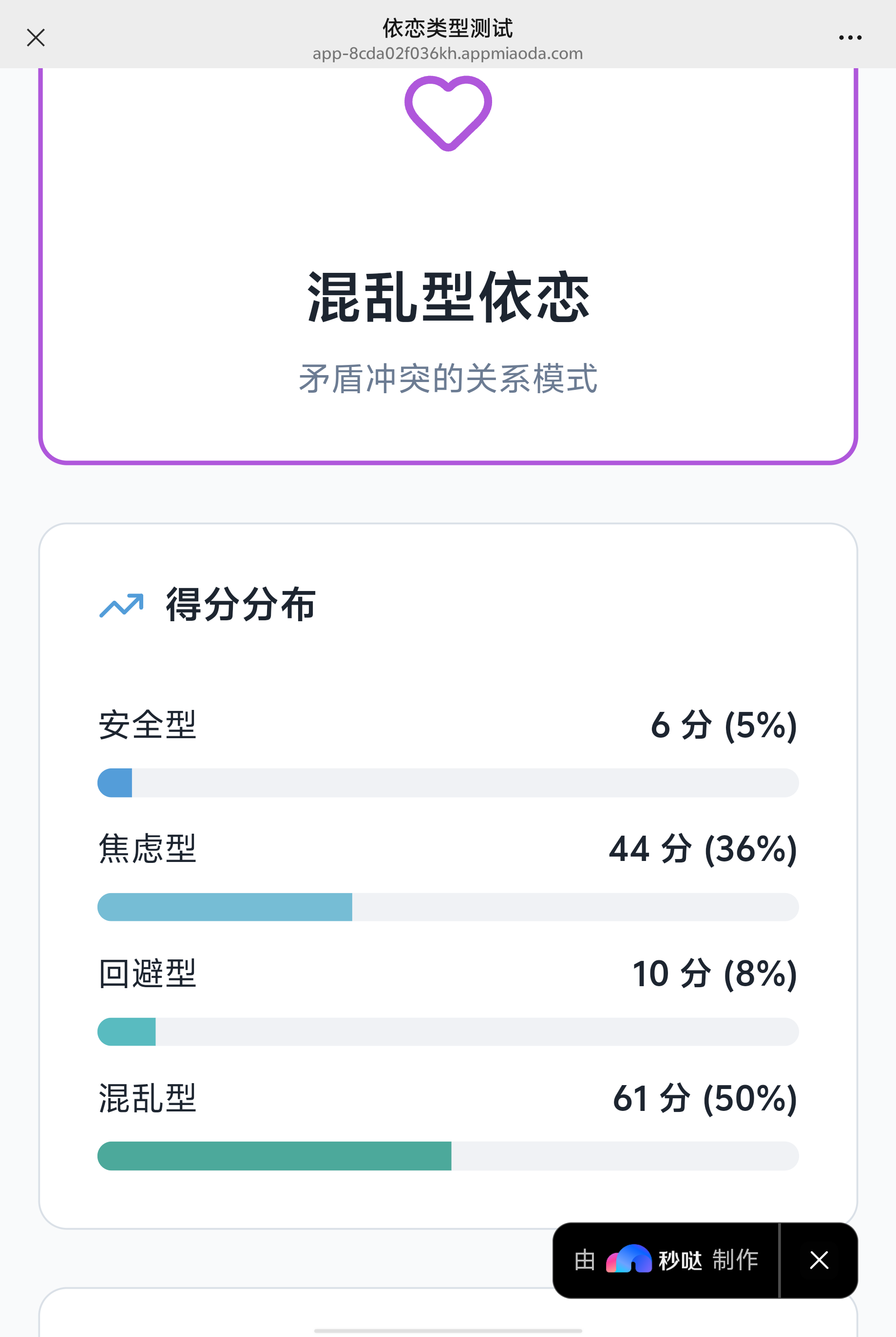
Task: Click the 回避型 progress bar
Action: click(448, 1031)
